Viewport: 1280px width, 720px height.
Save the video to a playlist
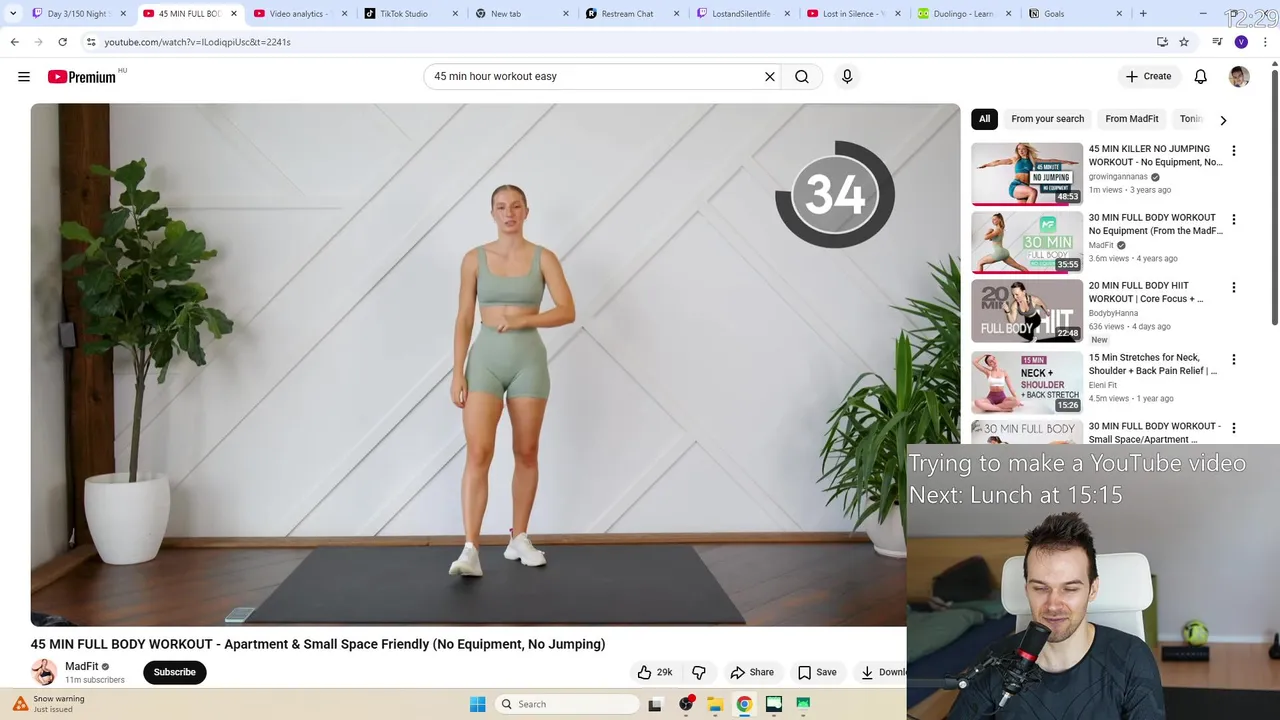pyautogui.click(x=817, y=672)
